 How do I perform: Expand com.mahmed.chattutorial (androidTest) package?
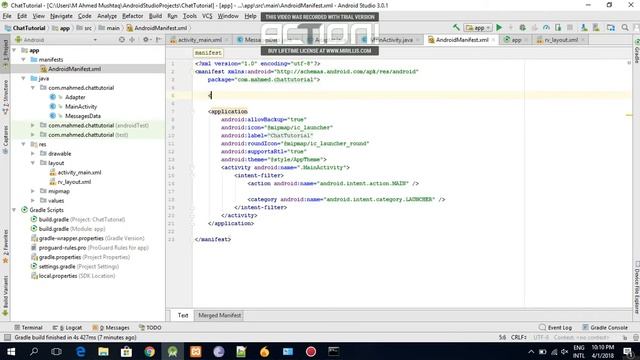(x=33, y=125)
